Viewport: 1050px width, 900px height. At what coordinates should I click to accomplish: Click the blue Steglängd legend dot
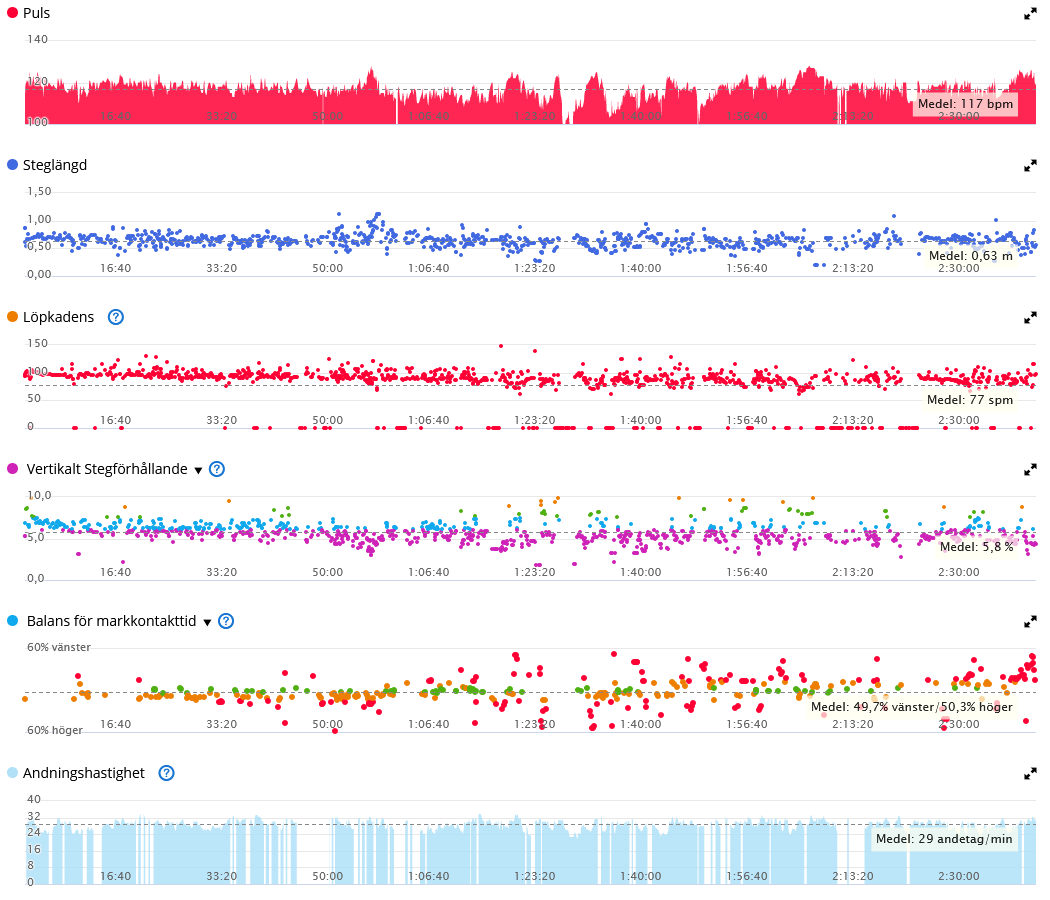(x=12, y=165)
